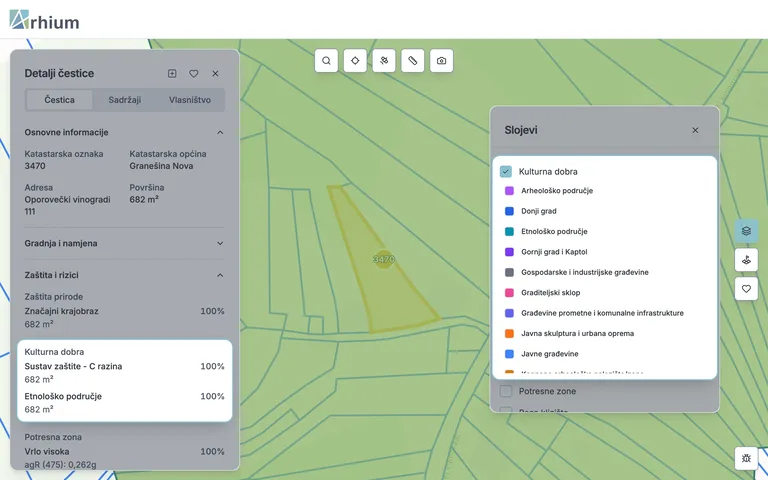768x480 pixels.
Task: Click the Donji grad color swatch
Action: (x=509, y=211)
